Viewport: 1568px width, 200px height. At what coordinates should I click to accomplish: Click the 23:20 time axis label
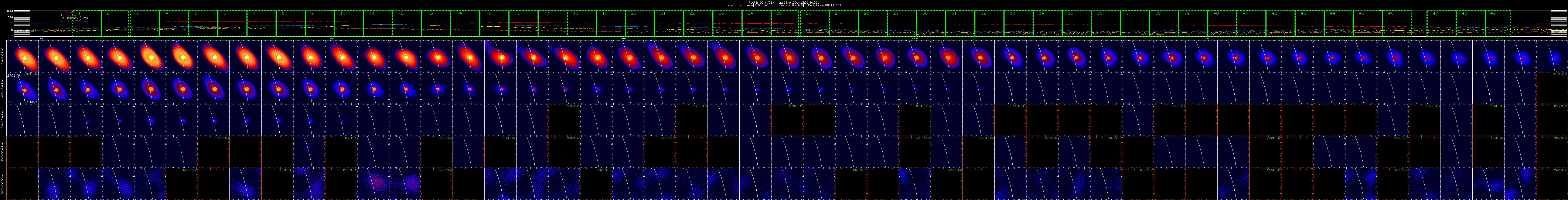click(915, 39)
